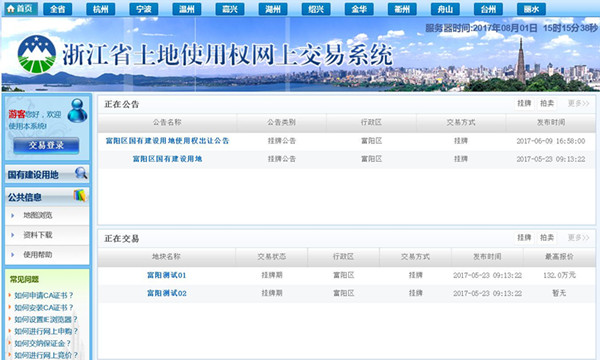
Task: Select the 宁波 city tab
Action: [143, 9]
